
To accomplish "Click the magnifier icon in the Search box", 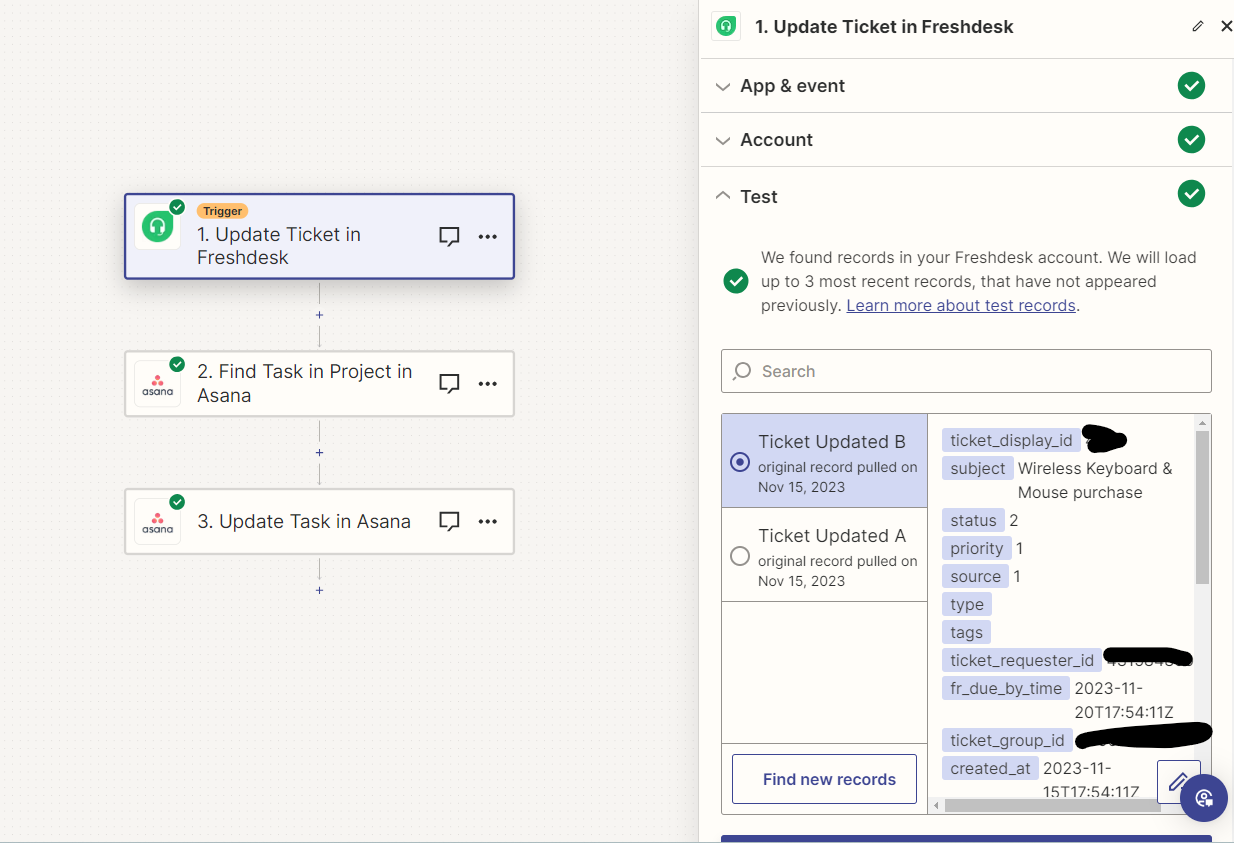I will point(742,371).
